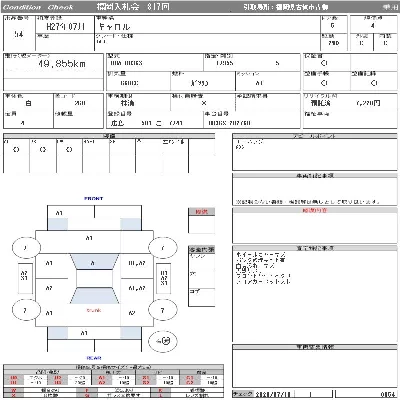Click the FRONT label above car diagram

point(94,198)
